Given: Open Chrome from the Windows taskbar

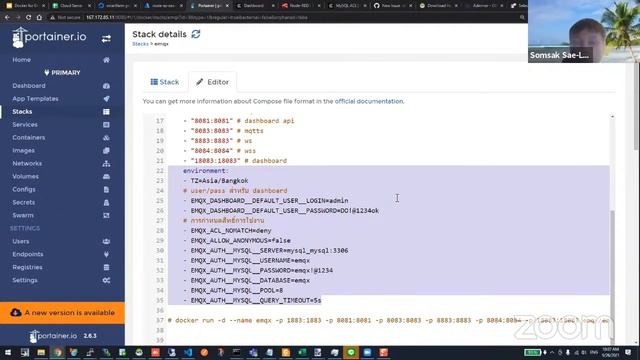Looking at the screenshot, I should (58, 352).
